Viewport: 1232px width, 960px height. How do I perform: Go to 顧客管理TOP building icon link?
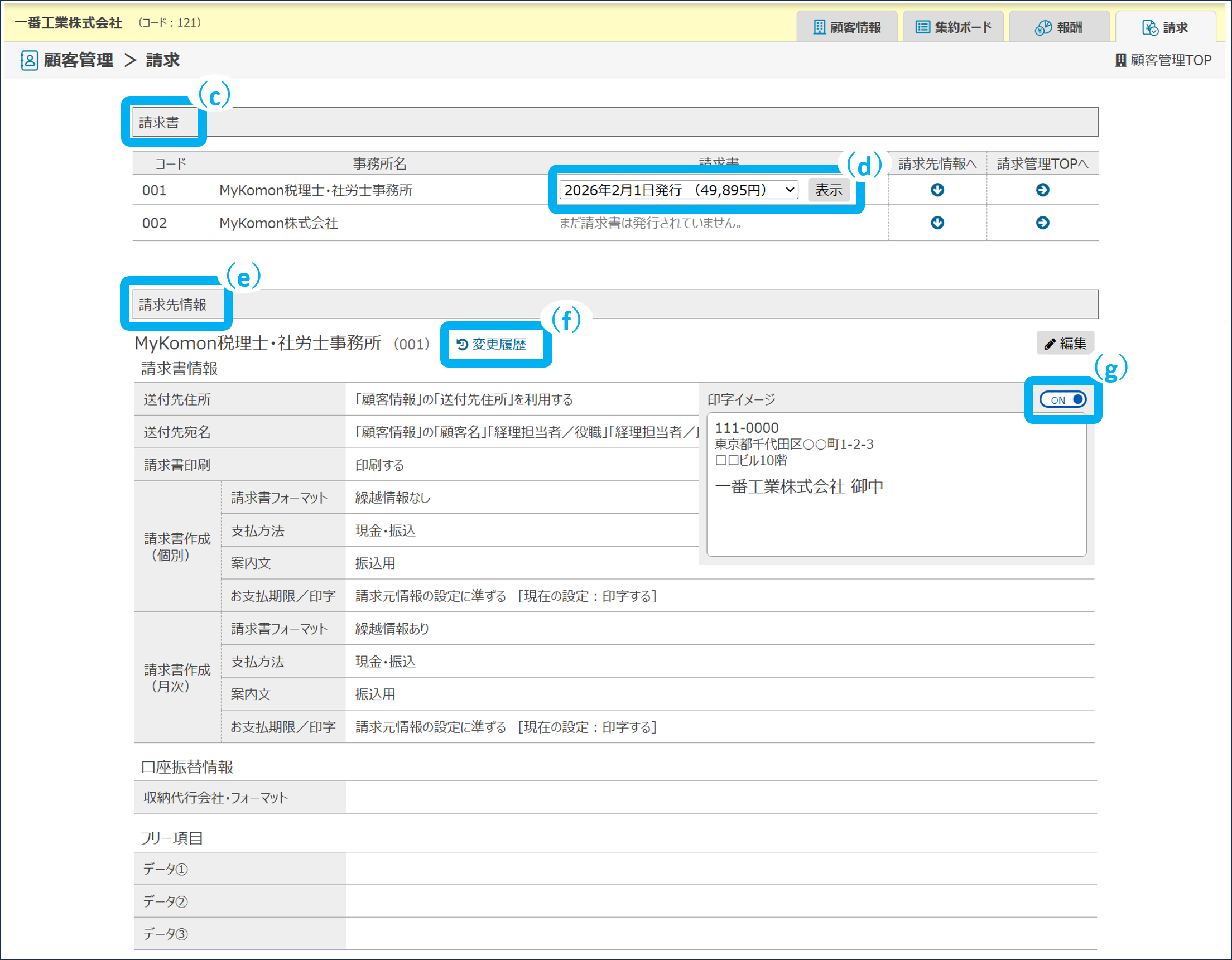[1163, 60]
